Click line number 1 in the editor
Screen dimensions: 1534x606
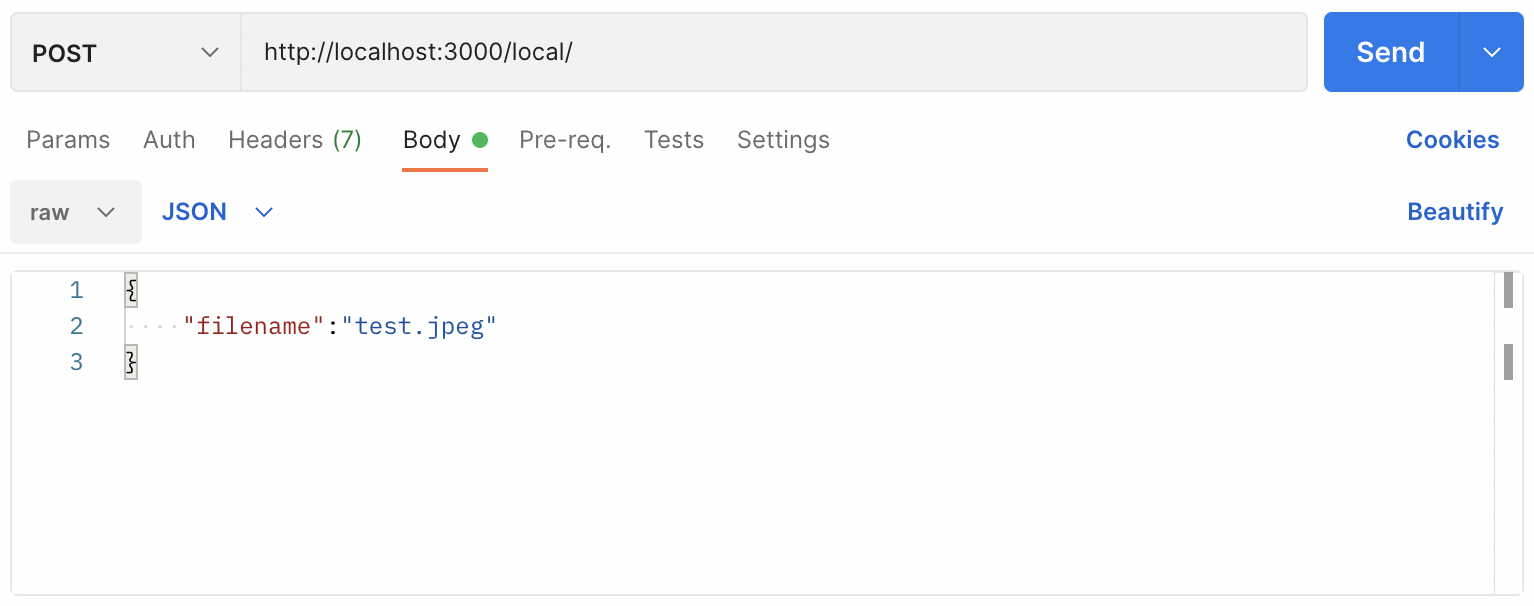coord(76,290)
